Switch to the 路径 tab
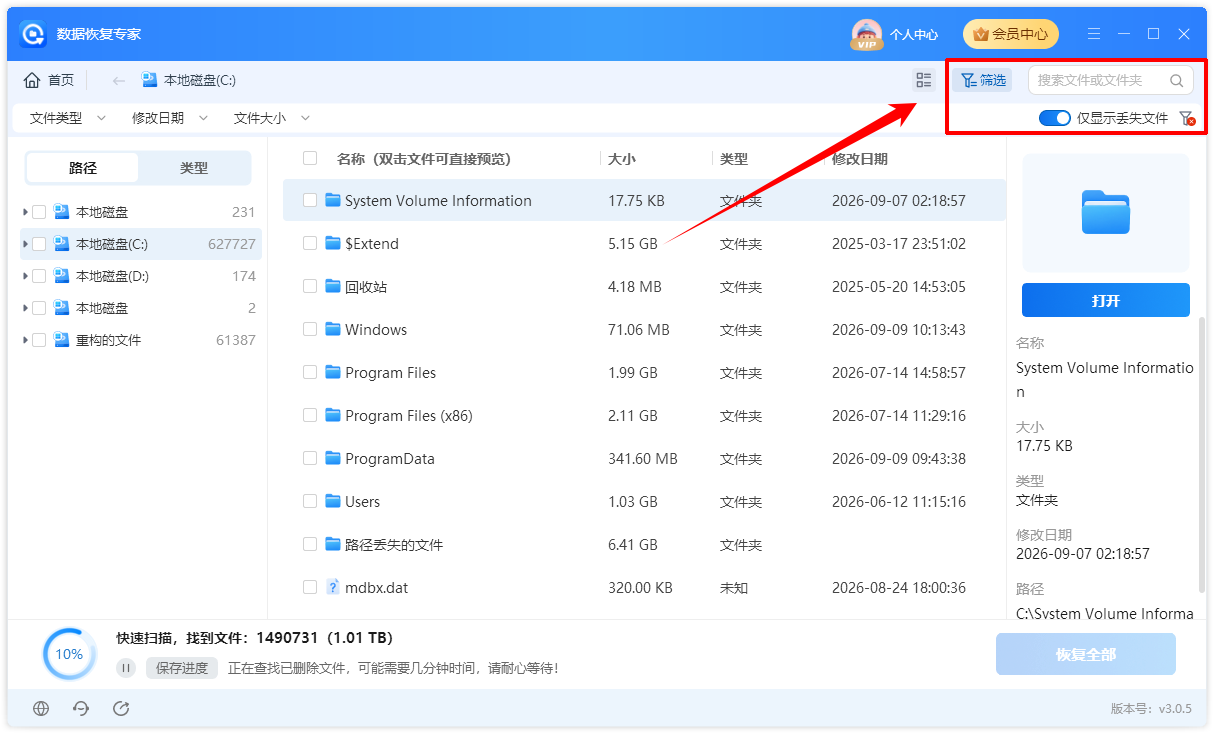1214x734 pixels. 83,168
